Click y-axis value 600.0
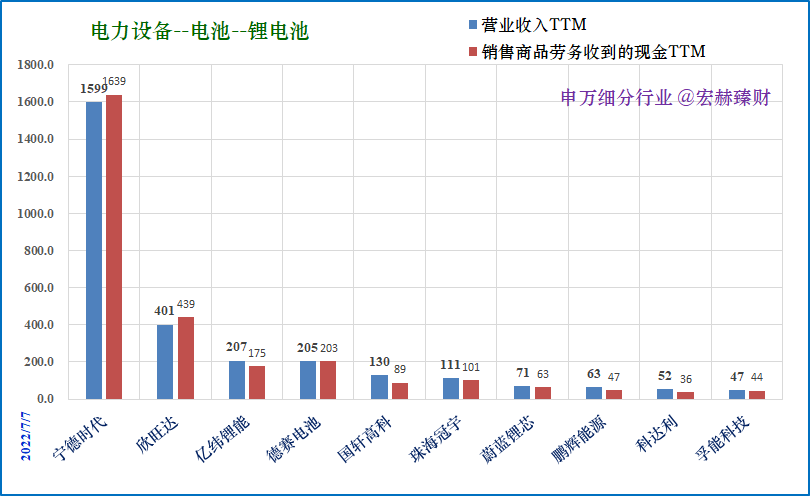 click(39, 288)
